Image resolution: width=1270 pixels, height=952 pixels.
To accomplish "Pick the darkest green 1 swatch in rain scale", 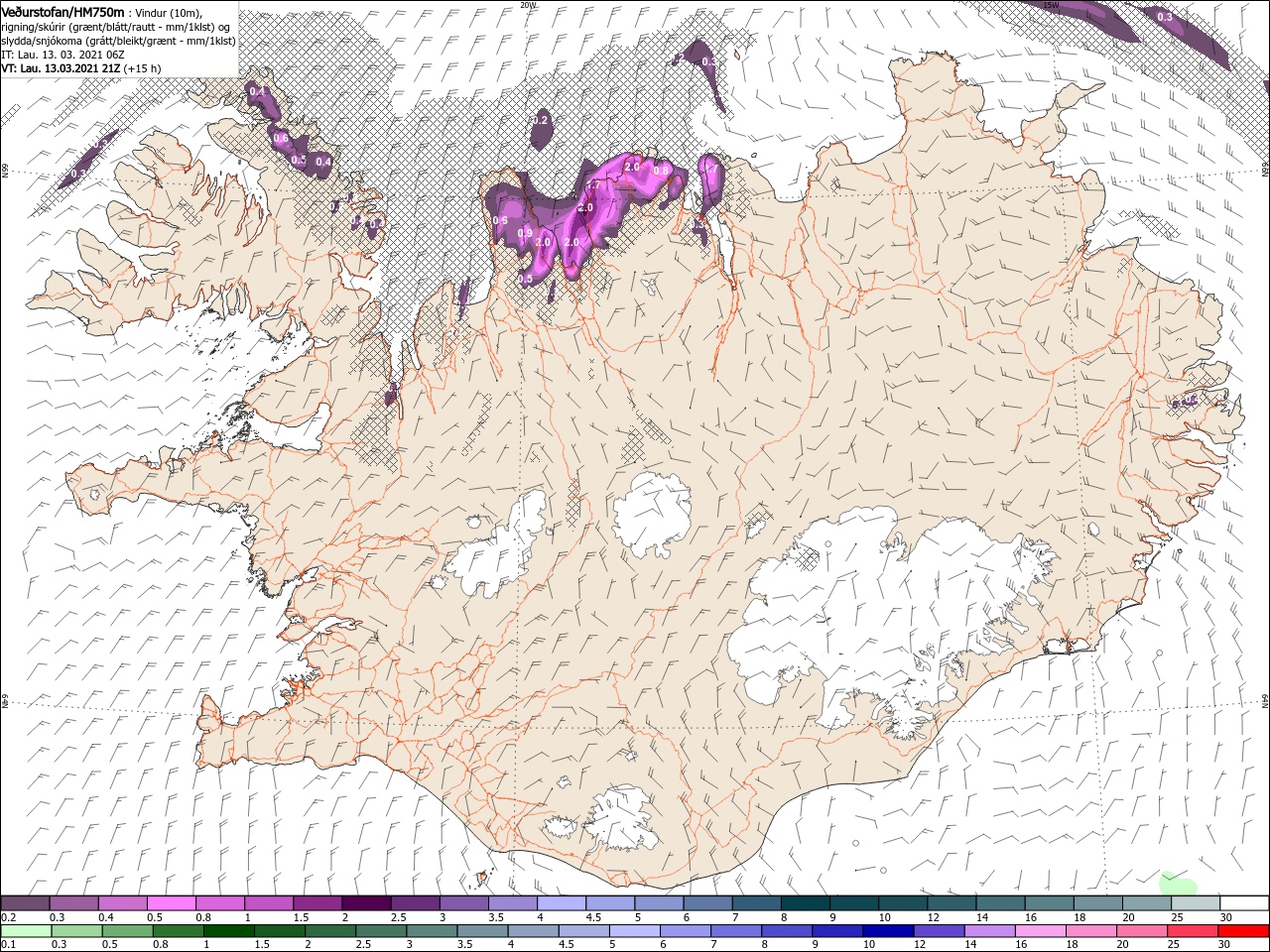I will click(228, 931).
